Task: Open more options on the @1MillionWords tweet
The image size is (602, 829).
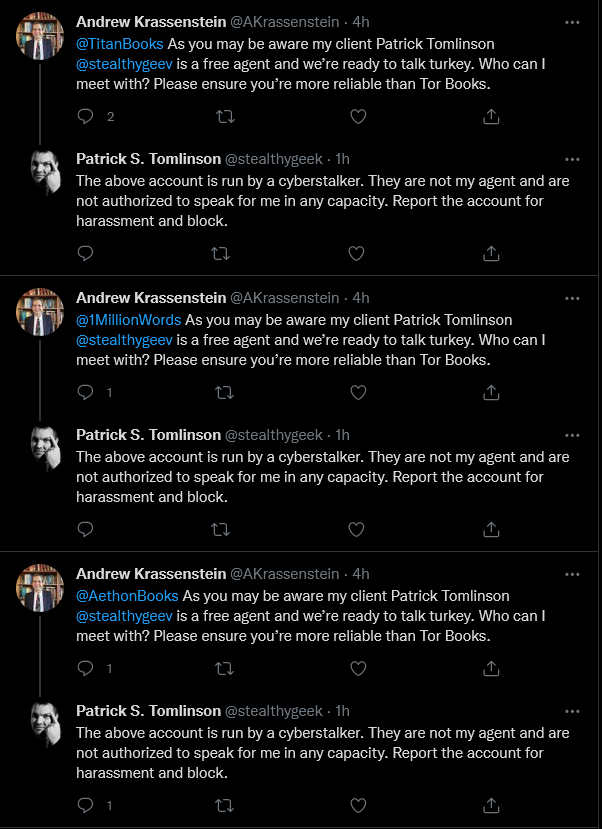Action: pyautogui.click(x=572, y=299)
